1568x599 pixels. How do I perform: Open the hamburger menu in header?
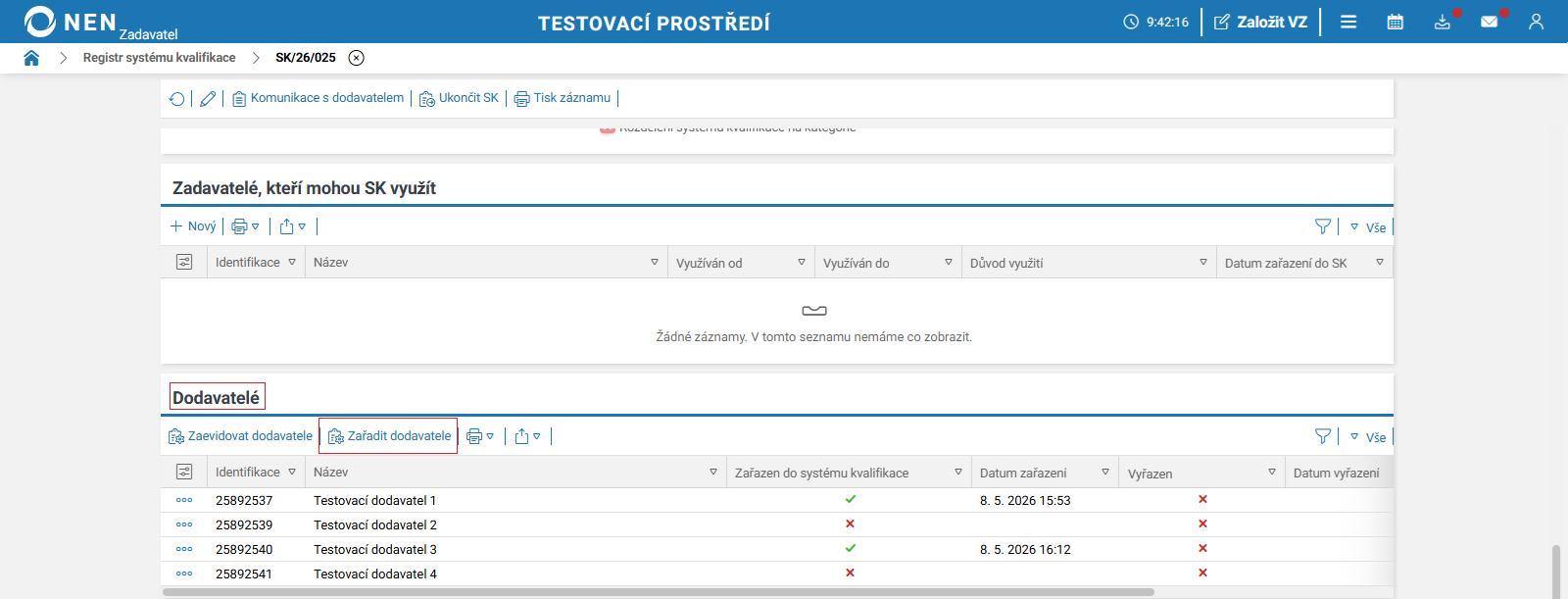[1348, 22]
